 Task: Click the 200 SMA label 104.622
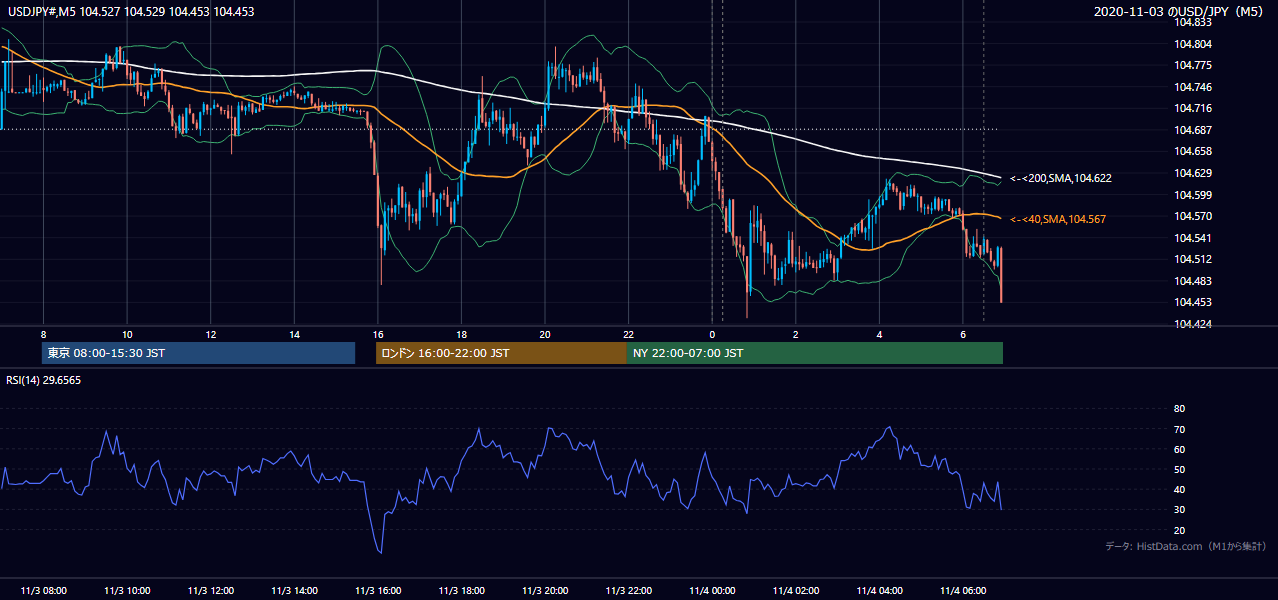1061,178
